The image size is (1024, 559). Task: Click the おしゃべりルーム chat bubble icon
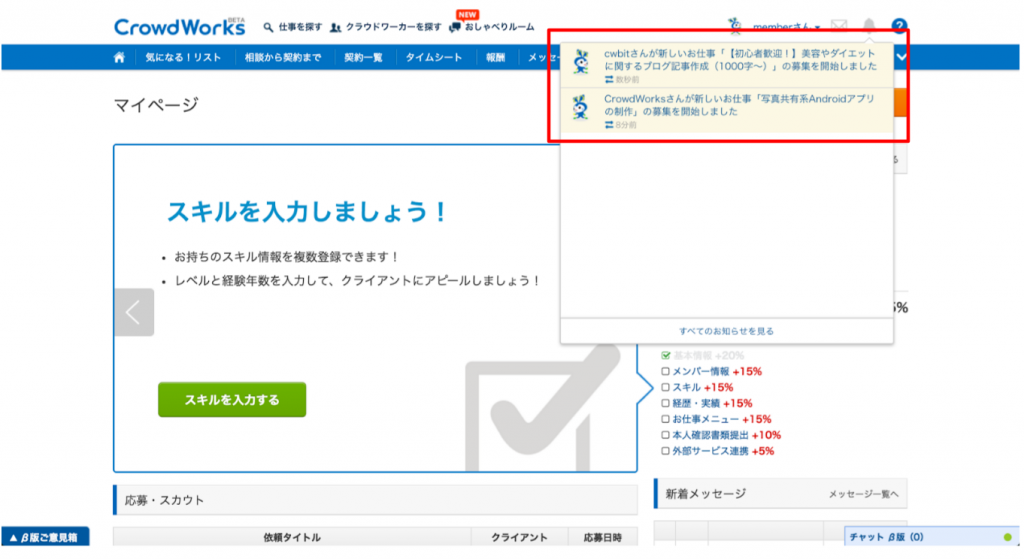(456, 27)
